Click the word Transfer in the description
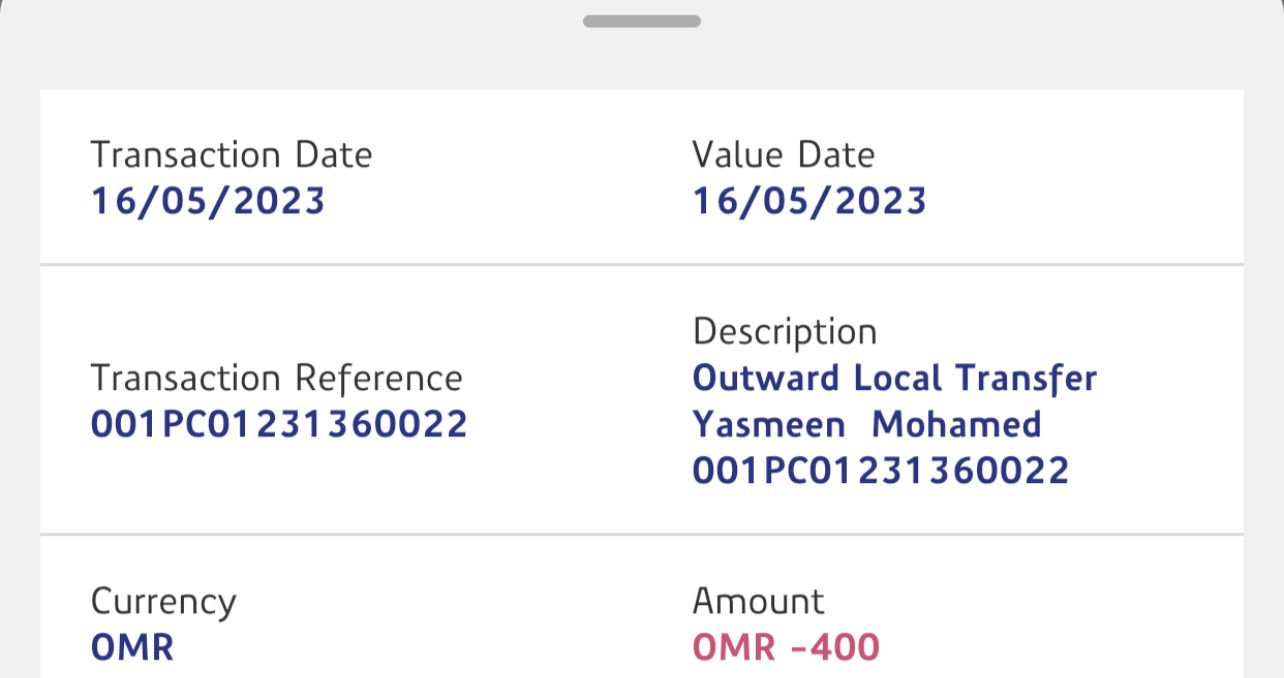Screen dimensions: 1284x678 (x=1026, y=378)
